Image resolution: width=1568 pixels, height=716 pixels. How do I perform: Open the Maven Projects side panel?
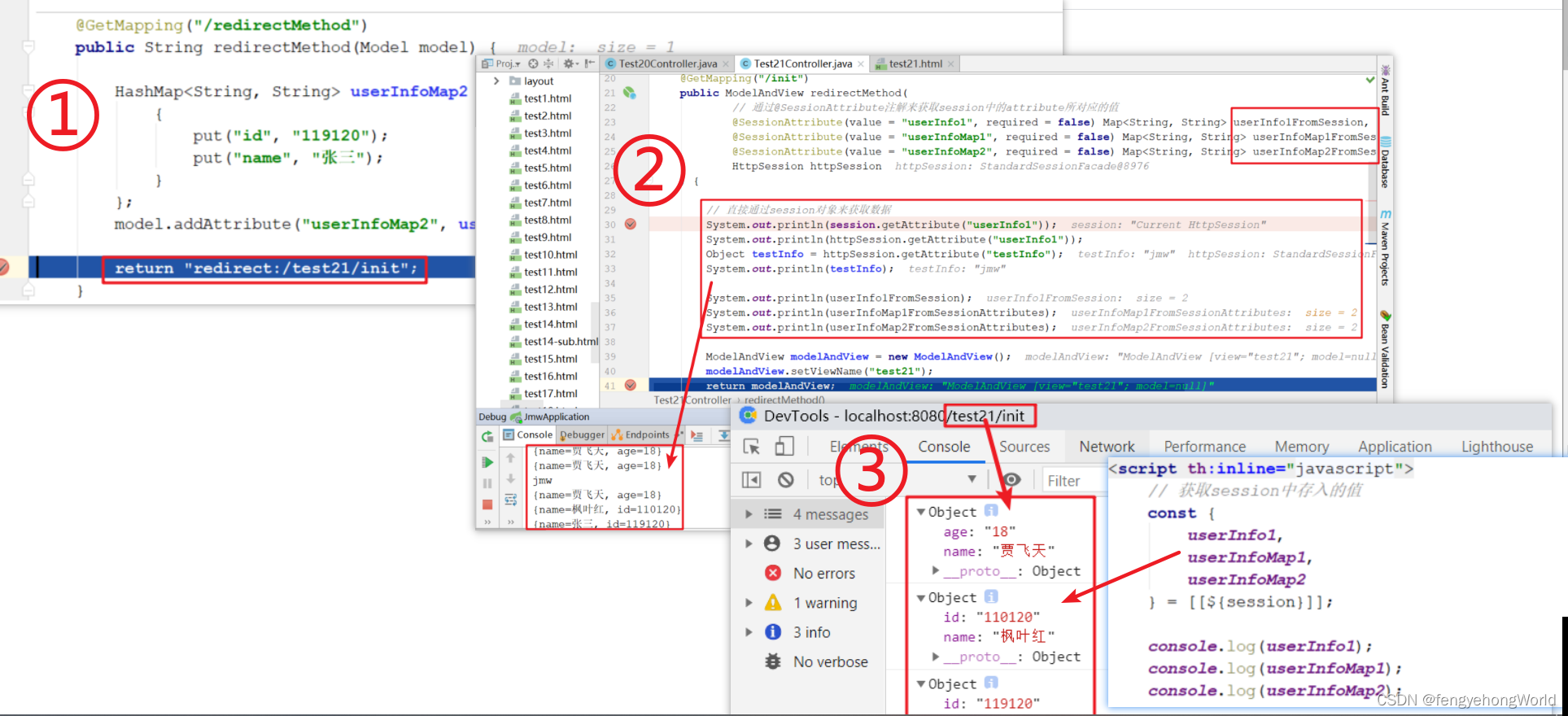coord(1385,248)
